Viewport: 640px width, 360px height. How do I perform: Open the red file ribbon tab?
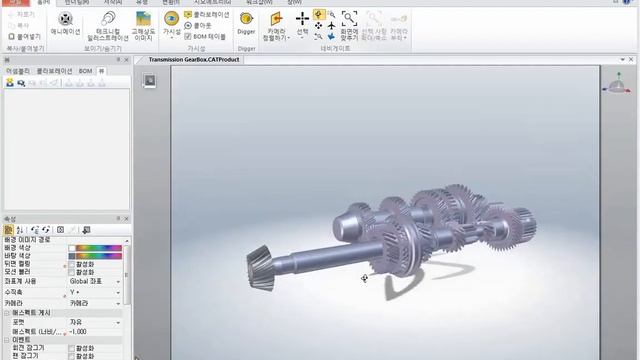pos(15,2)
